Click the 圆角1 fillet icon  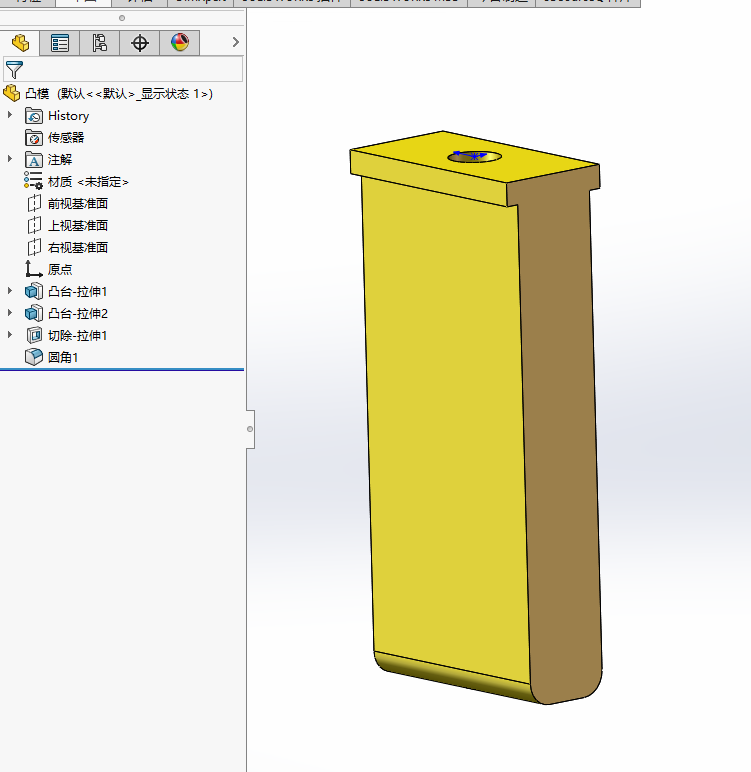tap(33, 357)
